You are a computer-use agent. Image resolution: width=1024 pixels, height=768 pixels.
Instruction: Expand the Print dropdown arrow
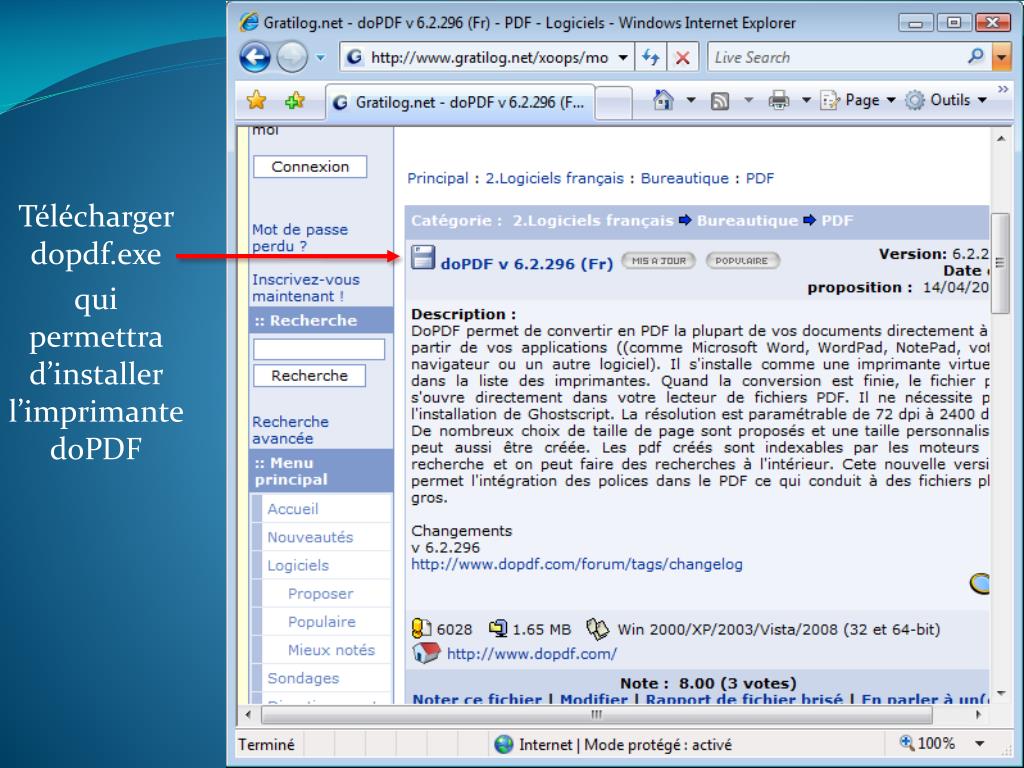click(806, 101)
